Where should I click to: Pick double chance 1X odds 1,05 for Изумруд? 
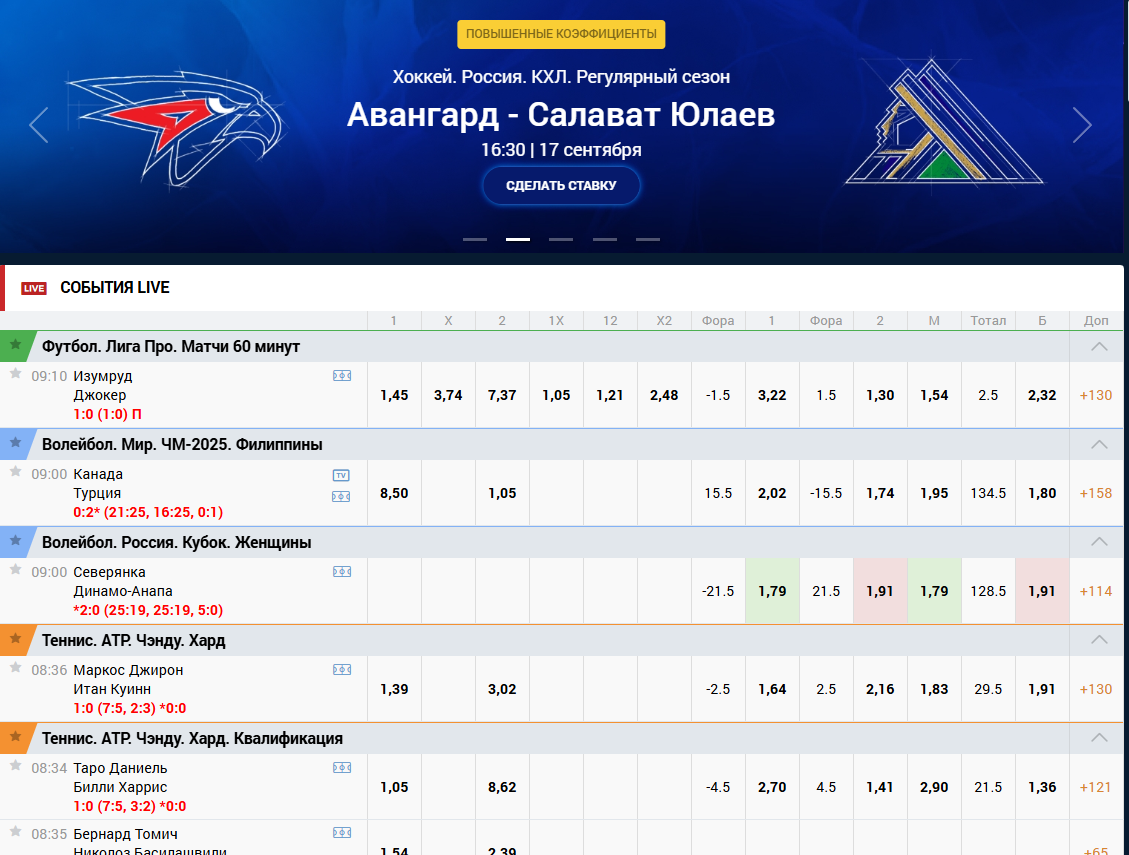click(556, 395)
